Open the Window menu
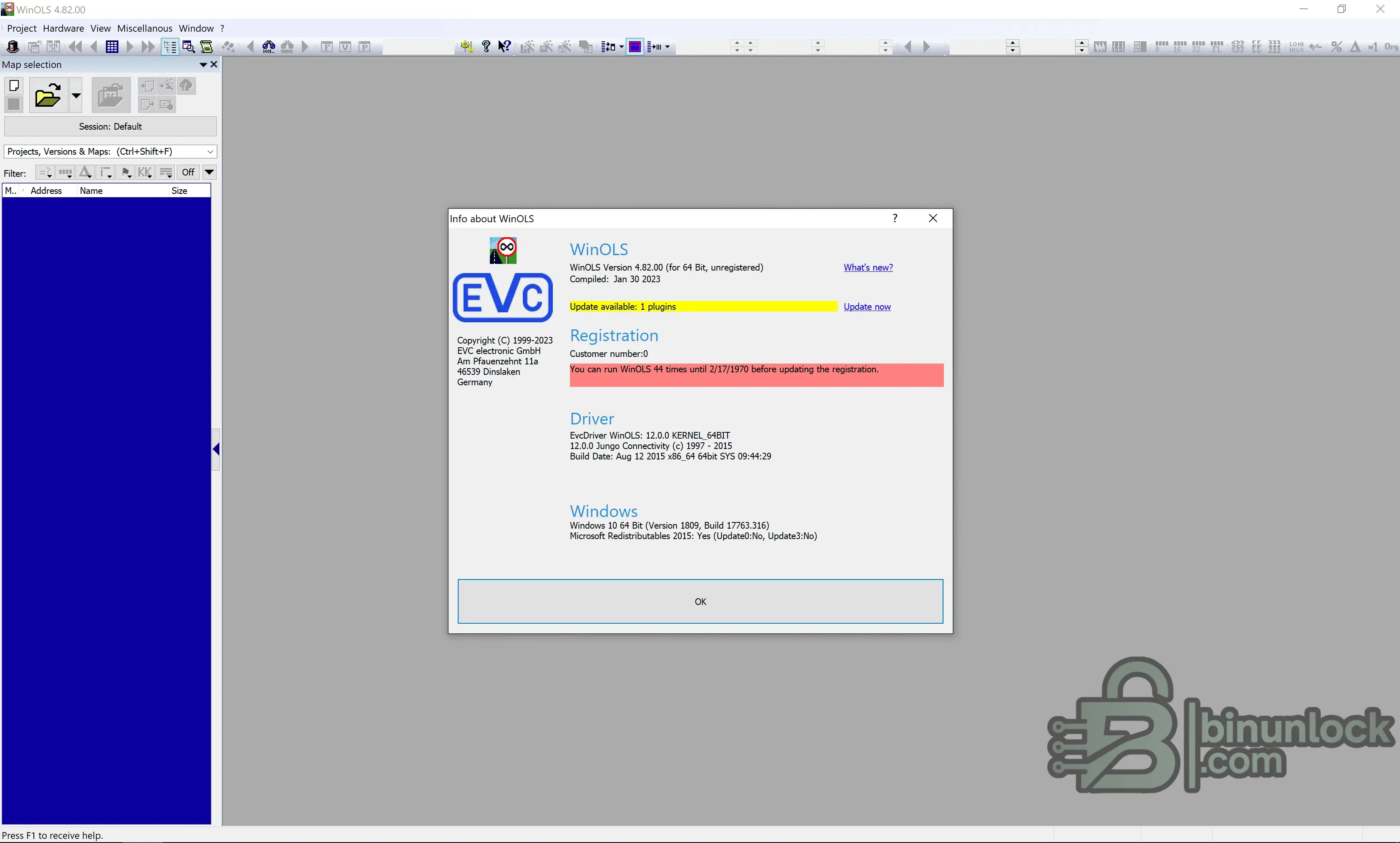Image resolution: width=1400 pixels, height=843 pixels. click(196, 28)
